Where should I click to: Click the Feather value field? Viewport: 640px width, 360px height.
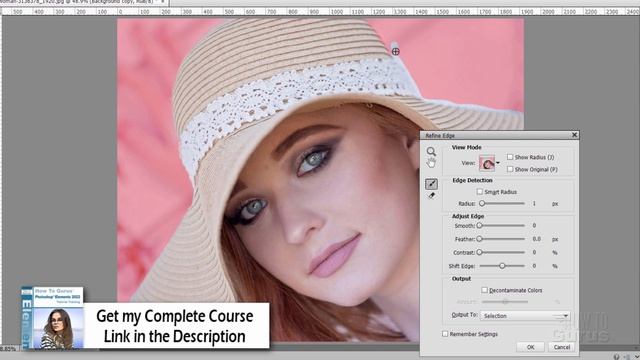(x=536, y=239)
